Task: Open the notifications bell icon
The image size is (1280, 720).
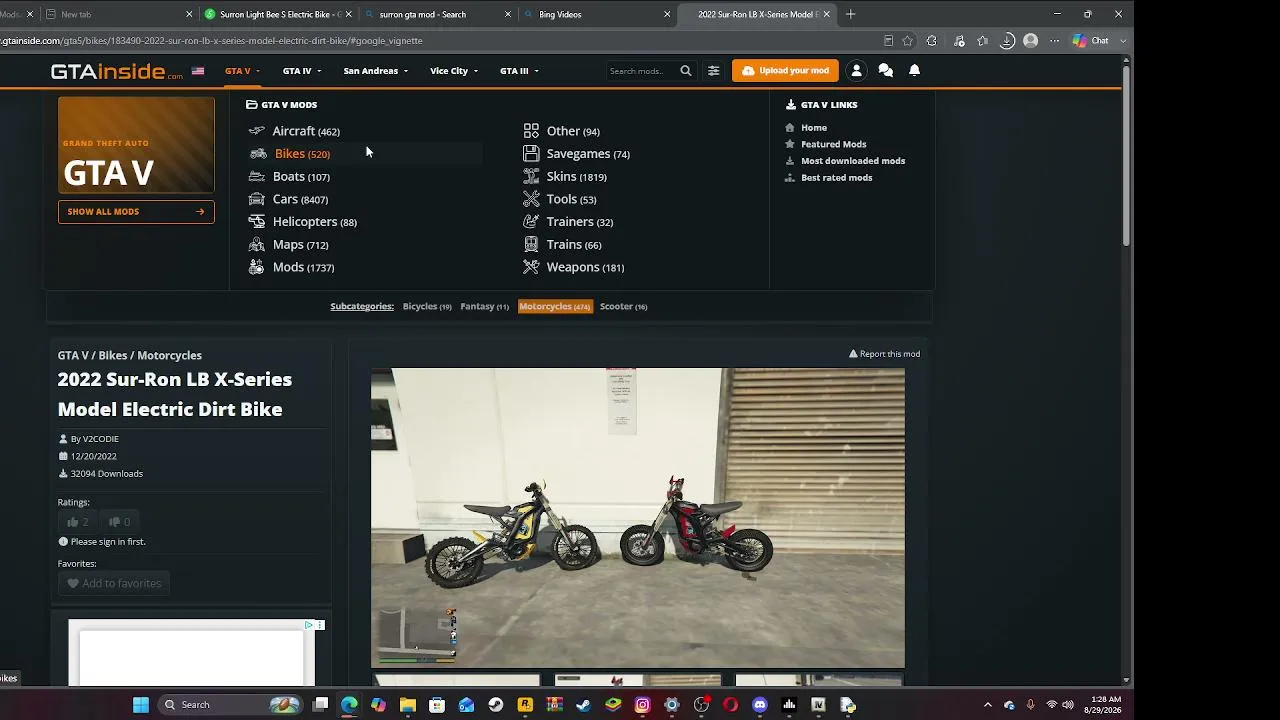Action: coord(914,71)
